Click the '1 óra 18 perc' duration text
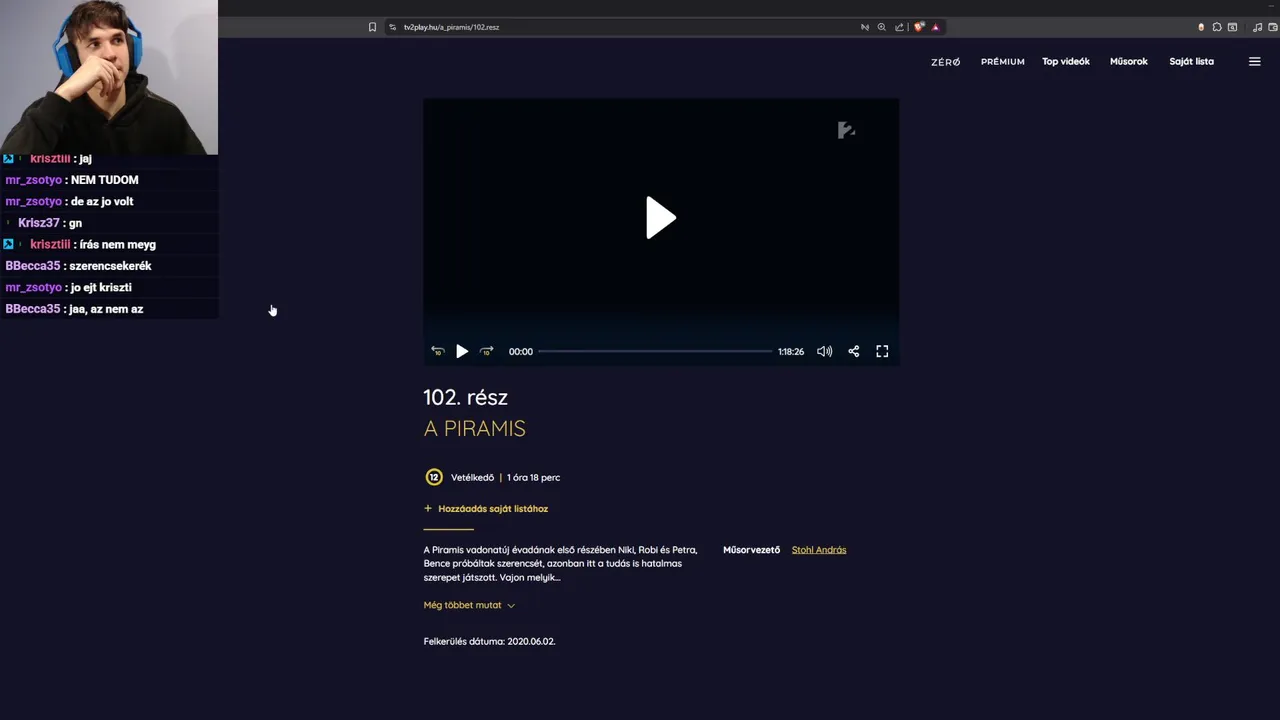1280x720 pixels. (533, 477)
